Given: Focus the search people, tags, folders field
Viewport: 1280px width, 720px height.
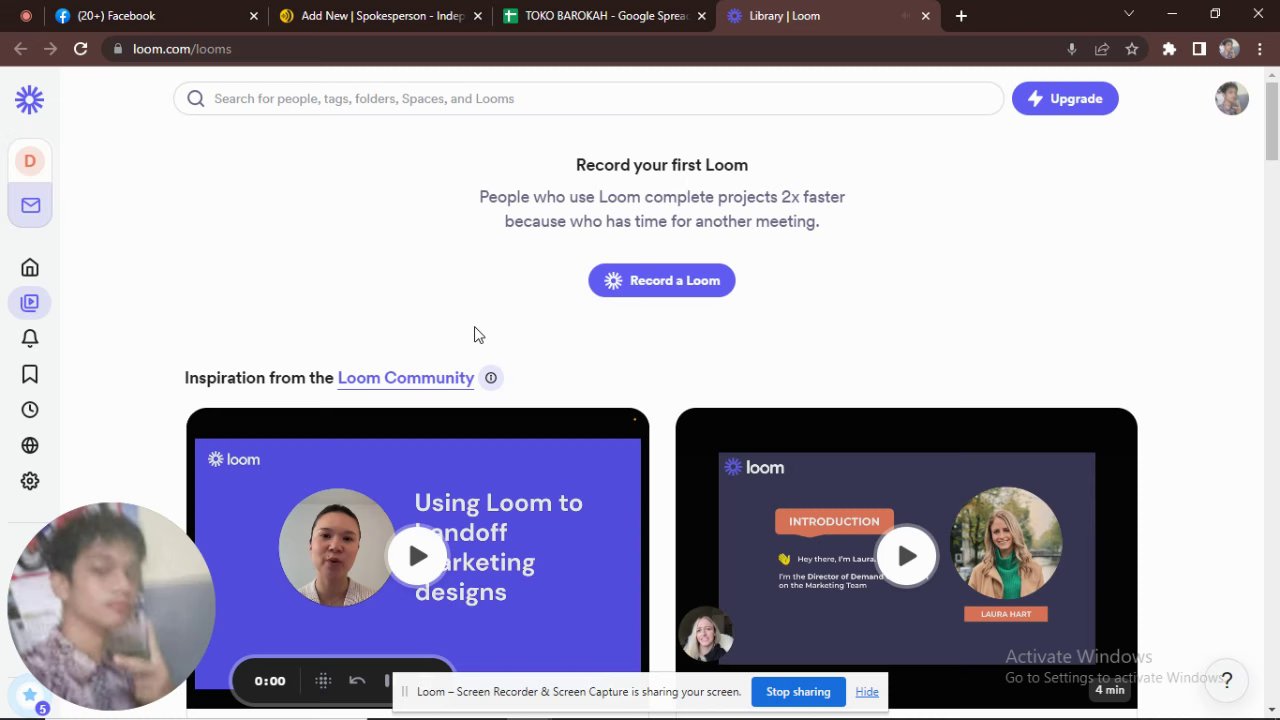Looking at the screenshot, I should (588, 98).
